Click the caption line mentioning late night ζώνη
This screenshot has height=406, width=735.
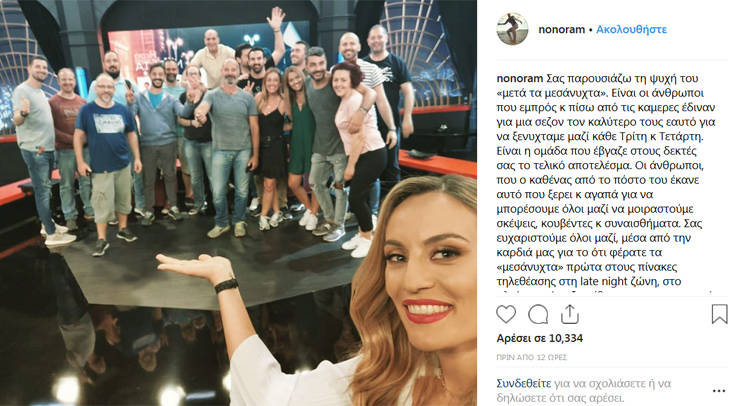point(589,281)
